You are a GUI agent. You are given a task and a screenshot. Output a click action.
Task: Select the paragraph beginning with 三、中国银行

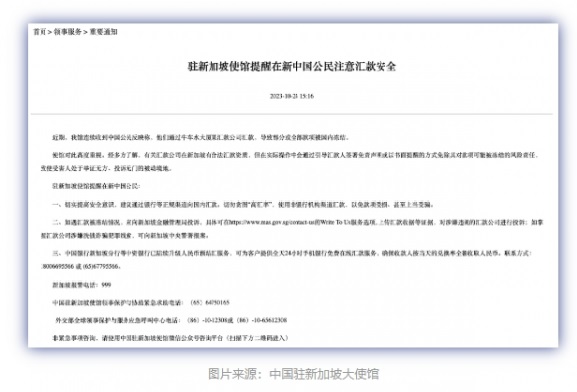(286, 259)
